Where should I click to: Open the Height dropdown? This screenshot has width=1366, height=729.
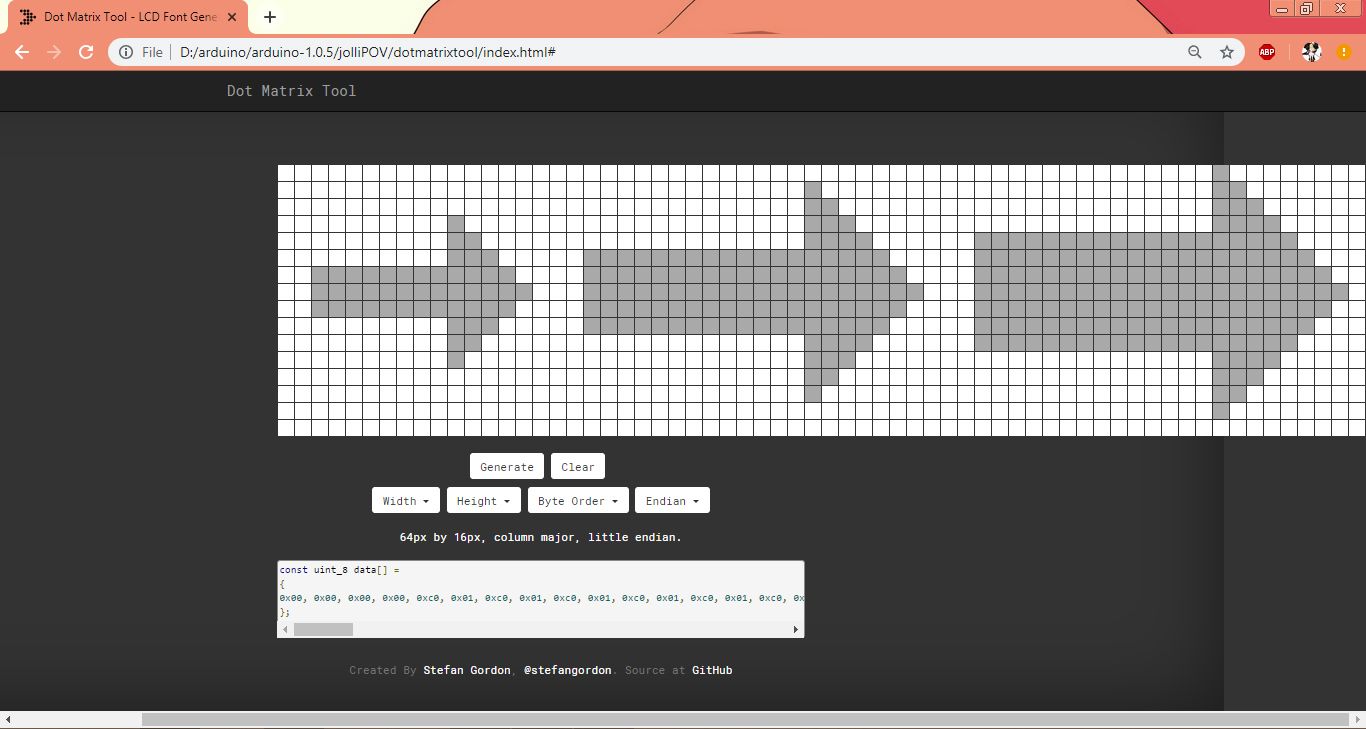tap(483, 501)
